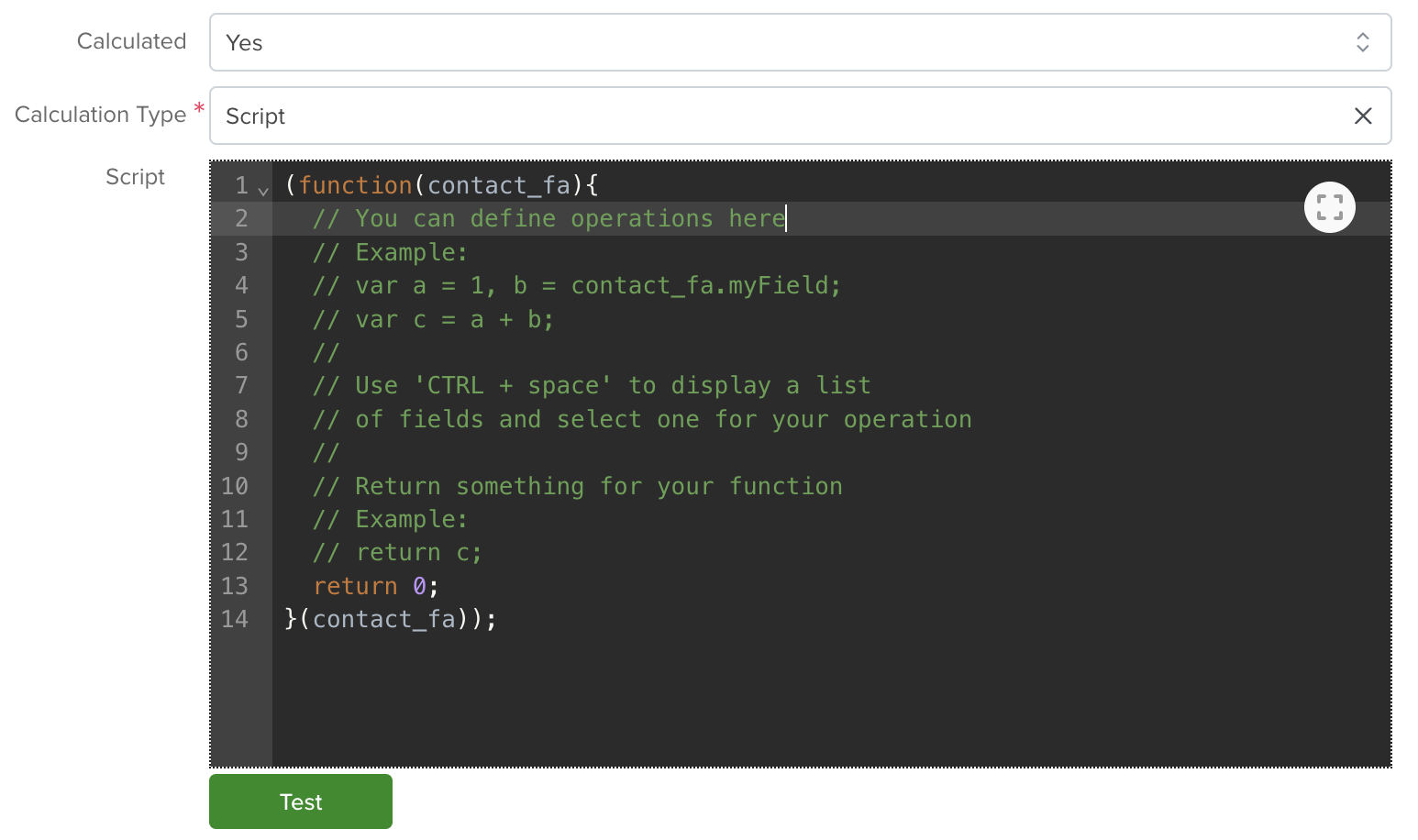Click the green Test button
1418x840 pixels.
[301, 801]
